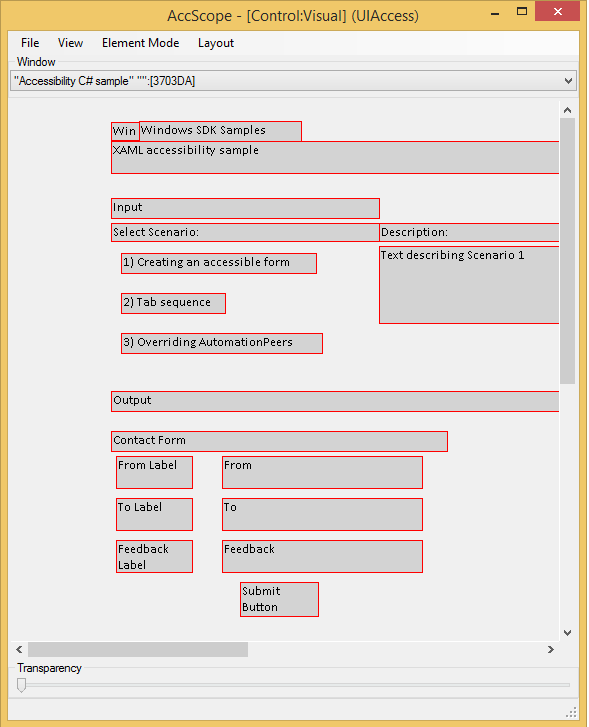Viewport: 589px width, 727px height.
Task: Select '3) Overriding AutomationPeers' element
Action: pyautogui.click(x=222, y=343)
